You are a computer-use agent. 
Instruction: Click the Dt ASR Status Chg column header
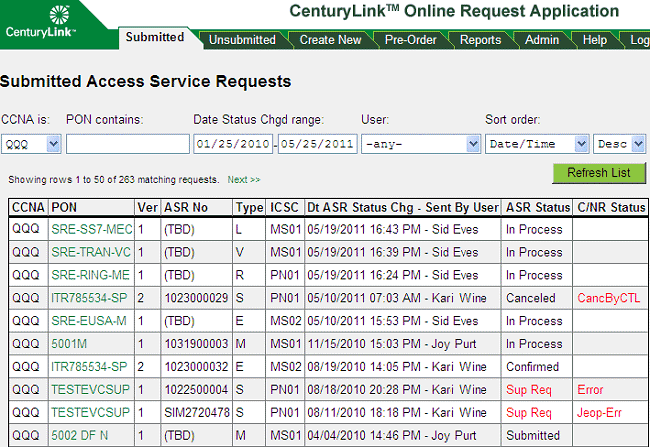tap(403, 207)
